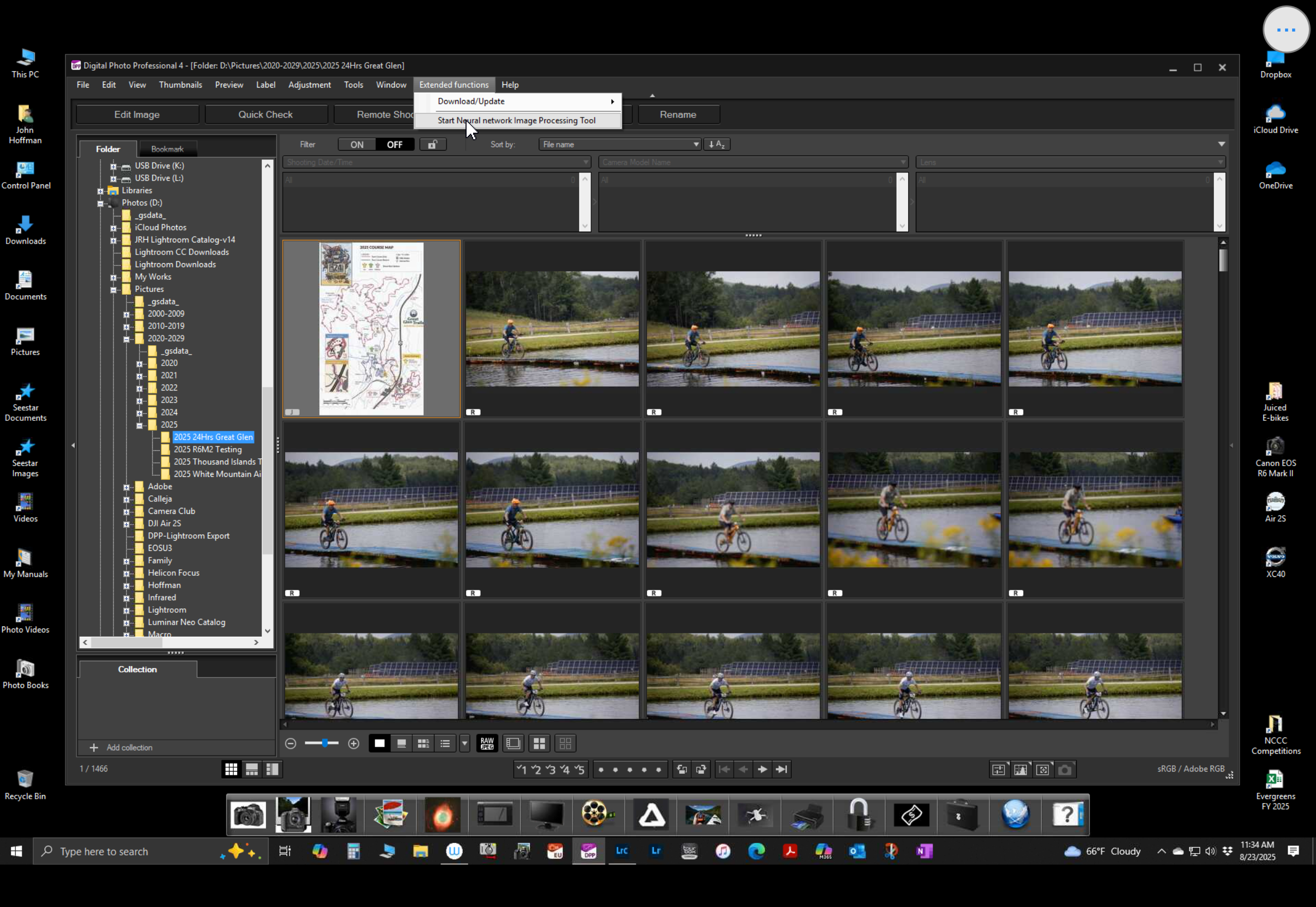Rotate selected image left icon
Image resolution: width=1316 pixels, height=907 pixels.
point(682,769)
